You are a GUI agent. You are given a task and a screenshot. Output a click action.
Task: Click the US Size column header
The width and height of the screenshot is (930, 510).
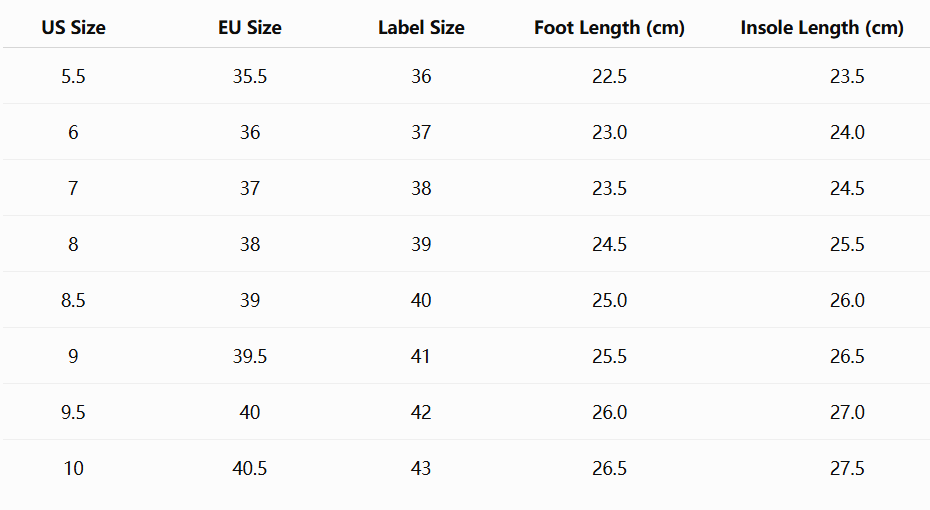click(x=74, y=28)
